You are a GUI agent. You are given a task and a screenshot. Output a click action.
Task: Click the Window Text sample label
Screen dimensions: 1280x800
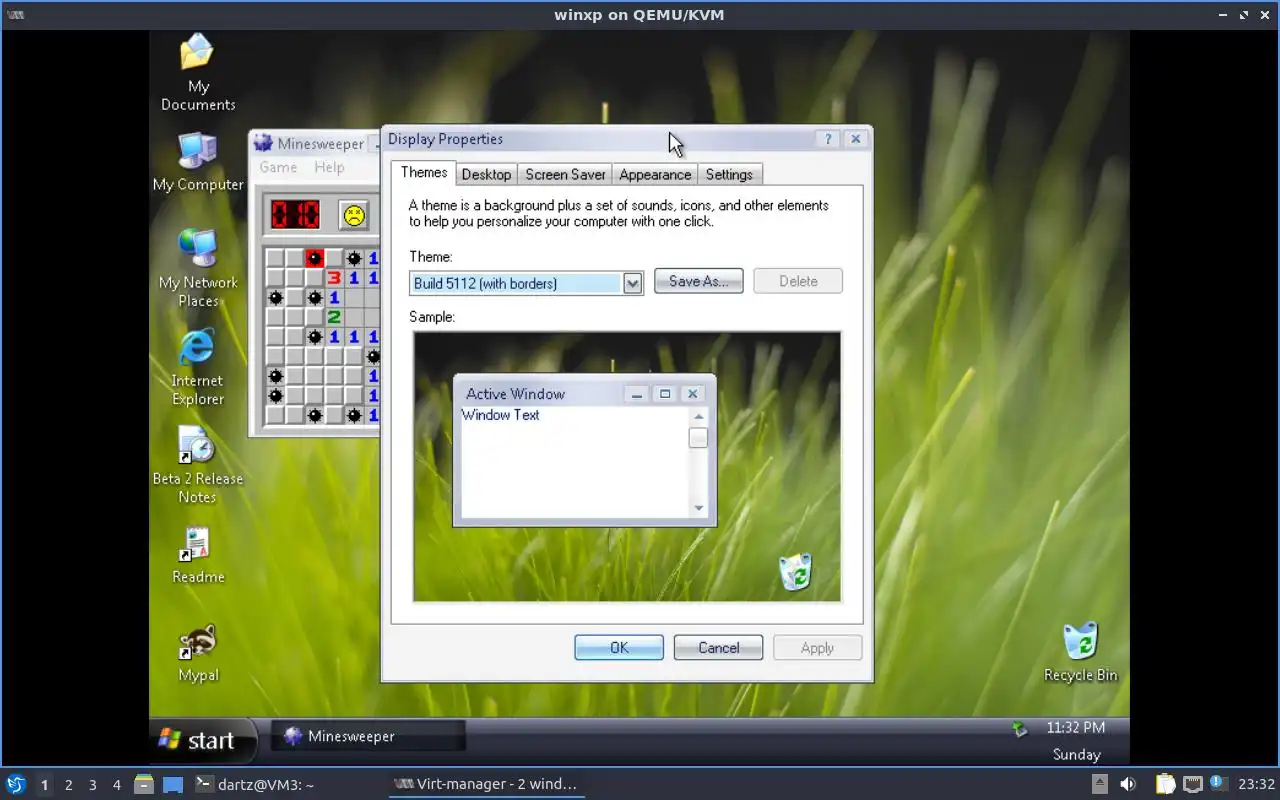pyautogui.click(x=500, y=415)
